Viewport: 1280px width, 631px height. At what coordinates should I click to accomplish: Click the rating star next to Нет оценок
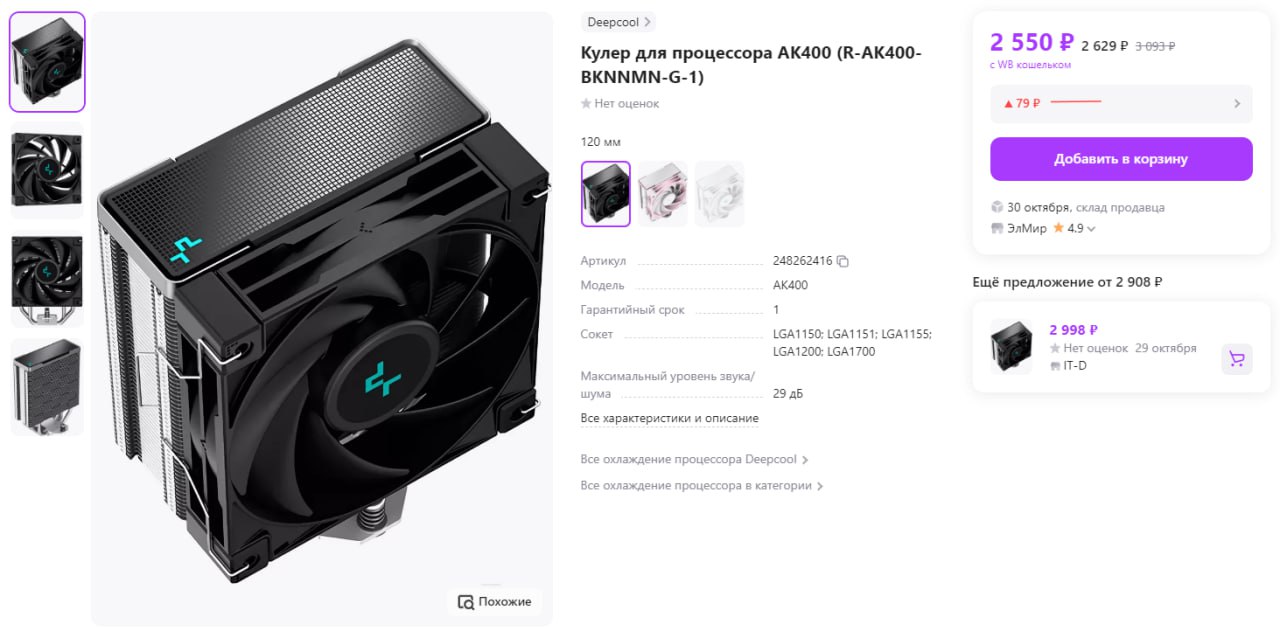tap(586, 103)
